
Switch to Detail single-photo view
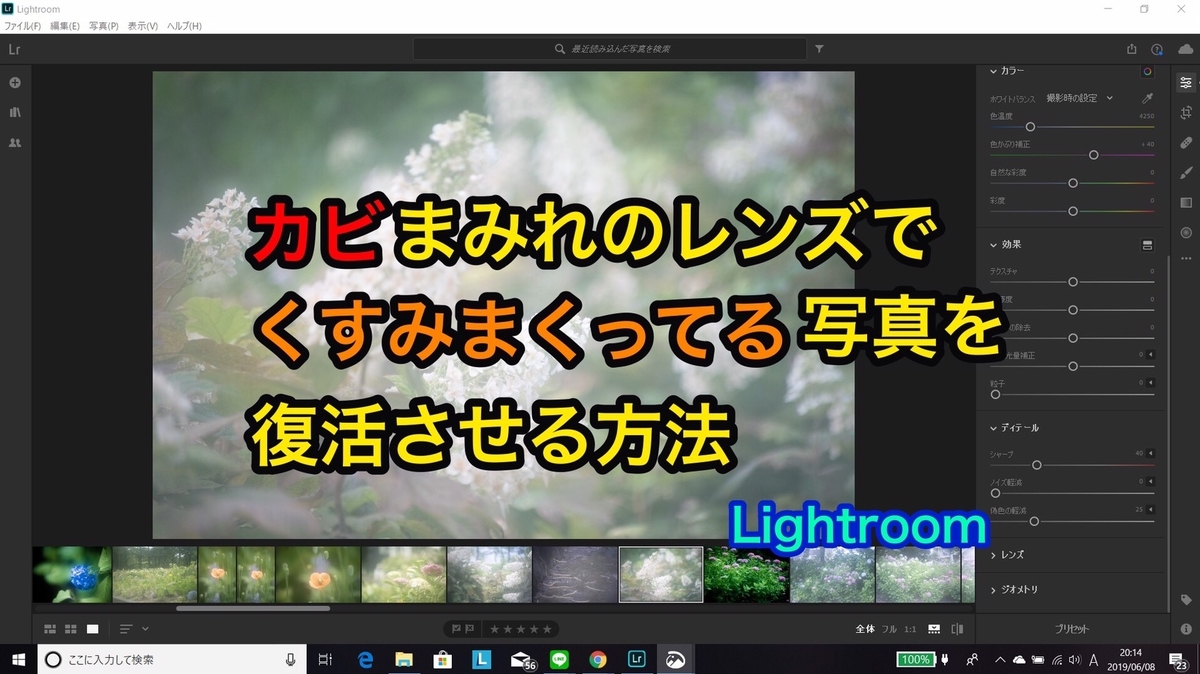[92, 629]
